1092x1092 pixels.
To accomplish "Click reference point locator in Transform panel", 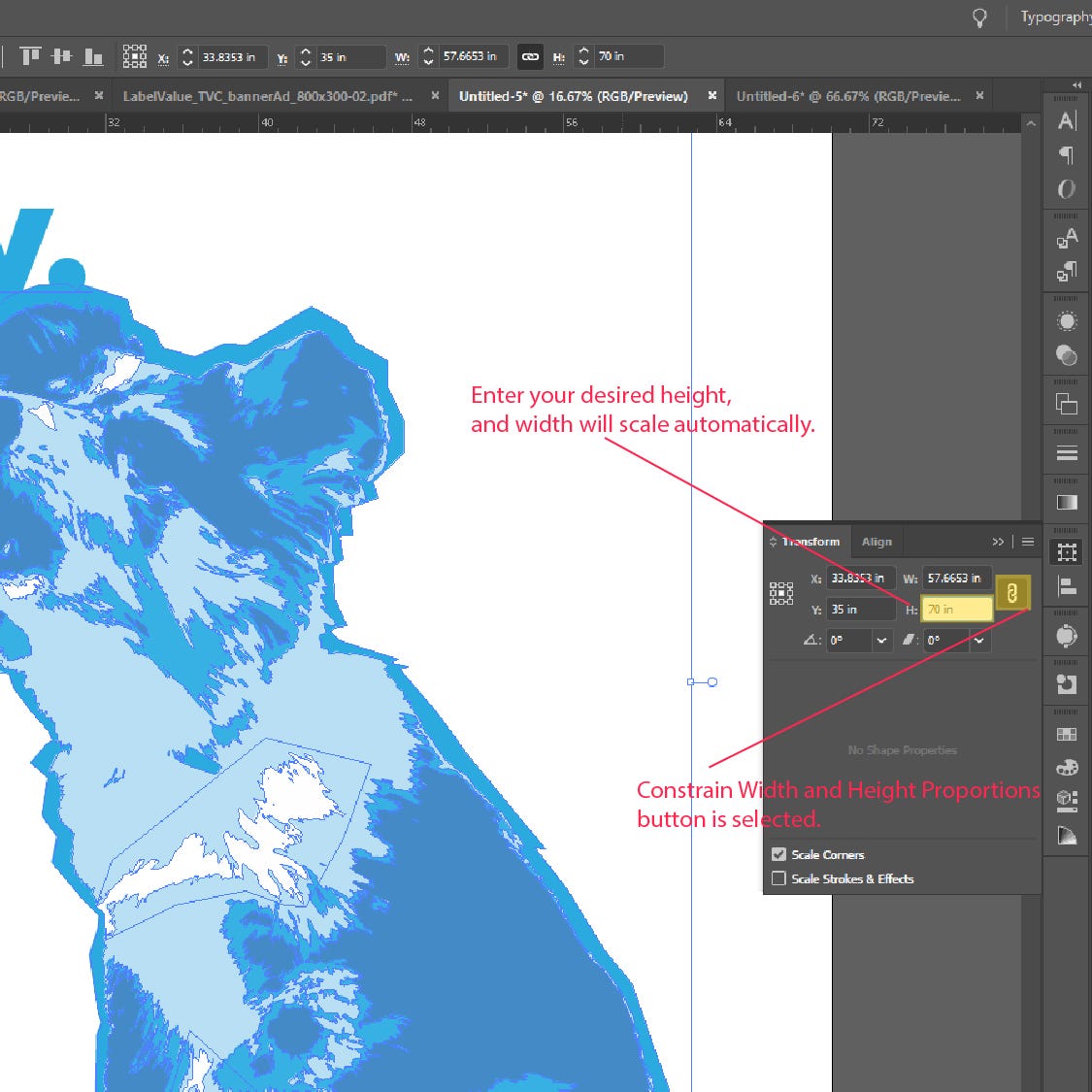I will [781, 593].
